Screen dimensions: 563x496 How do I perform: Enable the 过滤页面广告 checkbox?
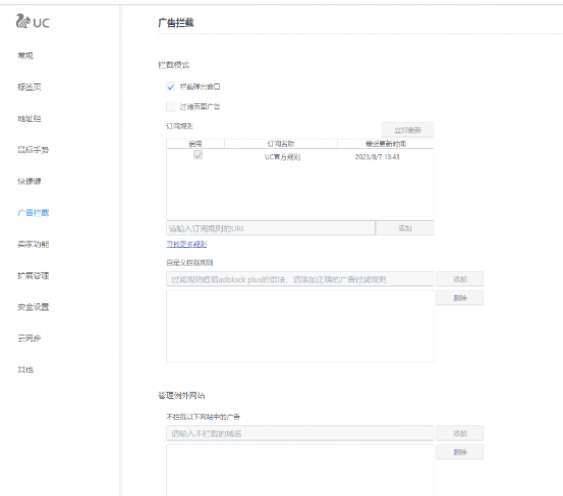tap(171, 107)
